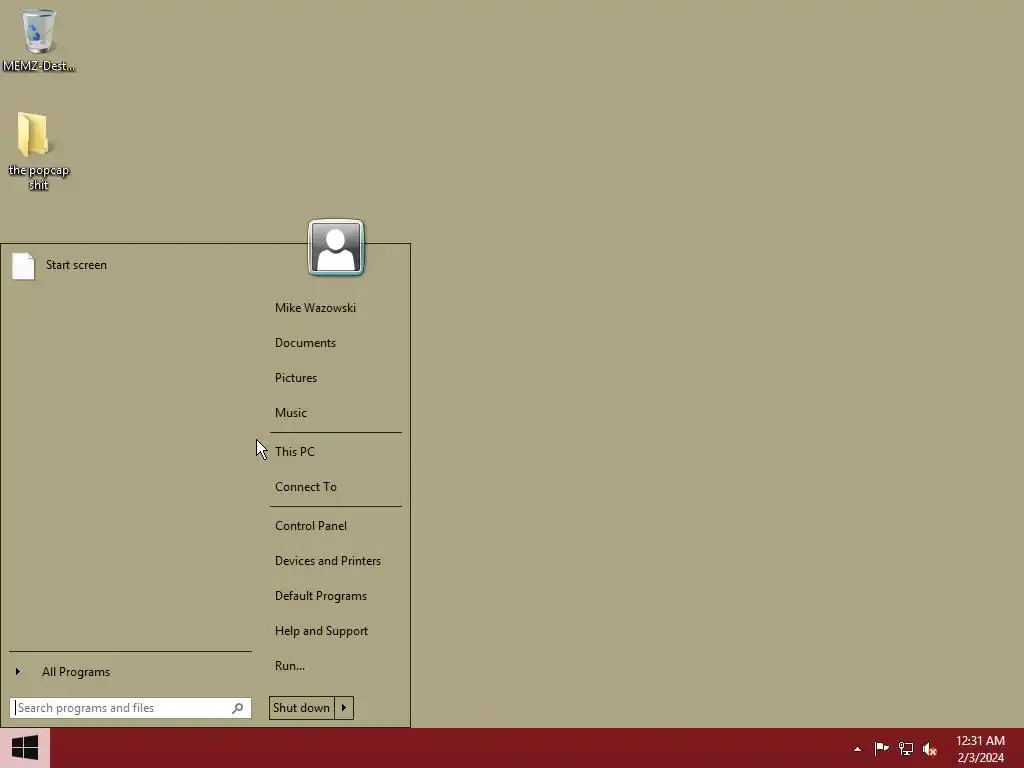Open Action Center flag icon
1024x768 pixels.
pyautogui.click(x=881, y=748)
